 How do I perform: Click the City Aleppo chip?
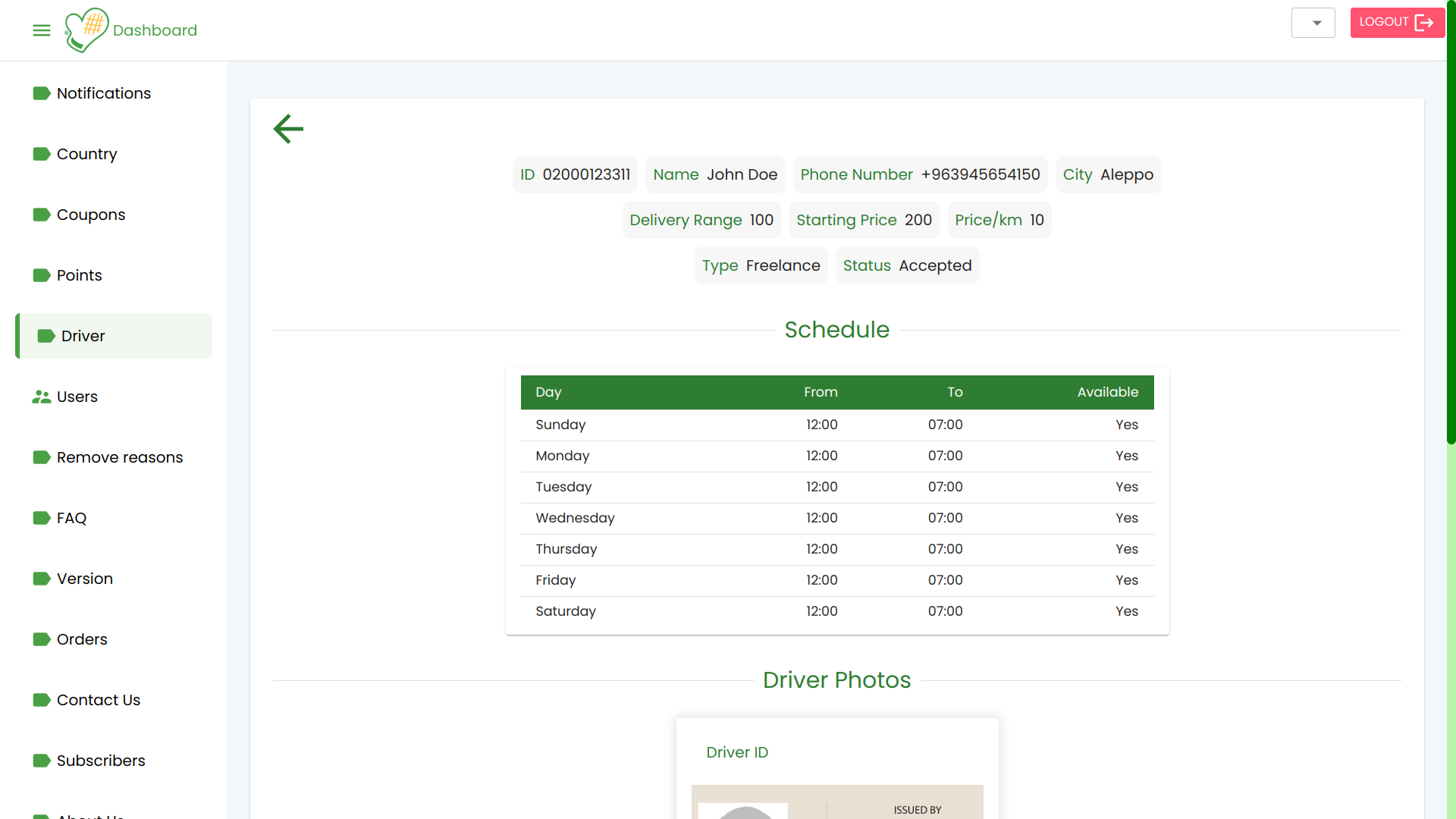click(1108, 174)
